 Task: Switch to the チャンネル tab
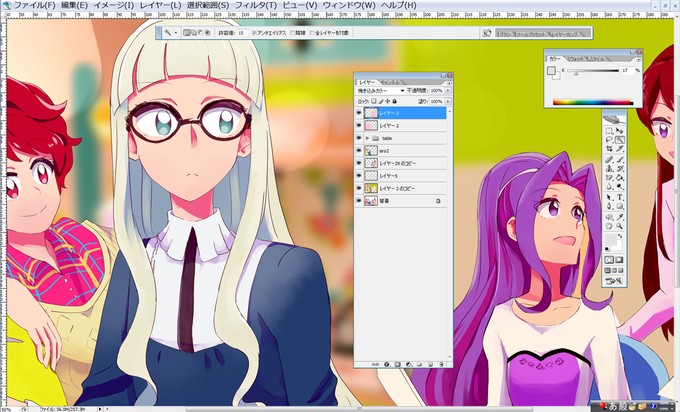point(391,82)
